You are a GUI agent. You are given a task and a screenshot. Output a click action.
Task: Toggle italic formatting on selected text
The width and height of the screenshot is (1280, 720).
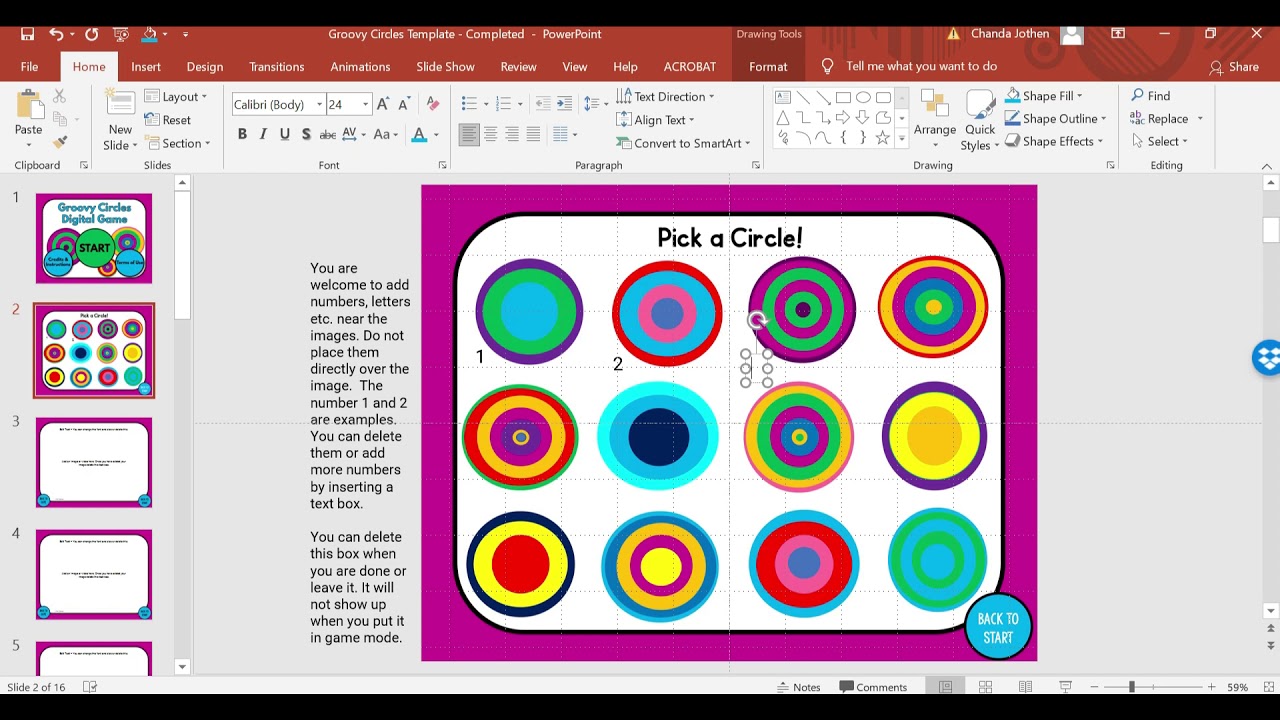pos(262,133)
